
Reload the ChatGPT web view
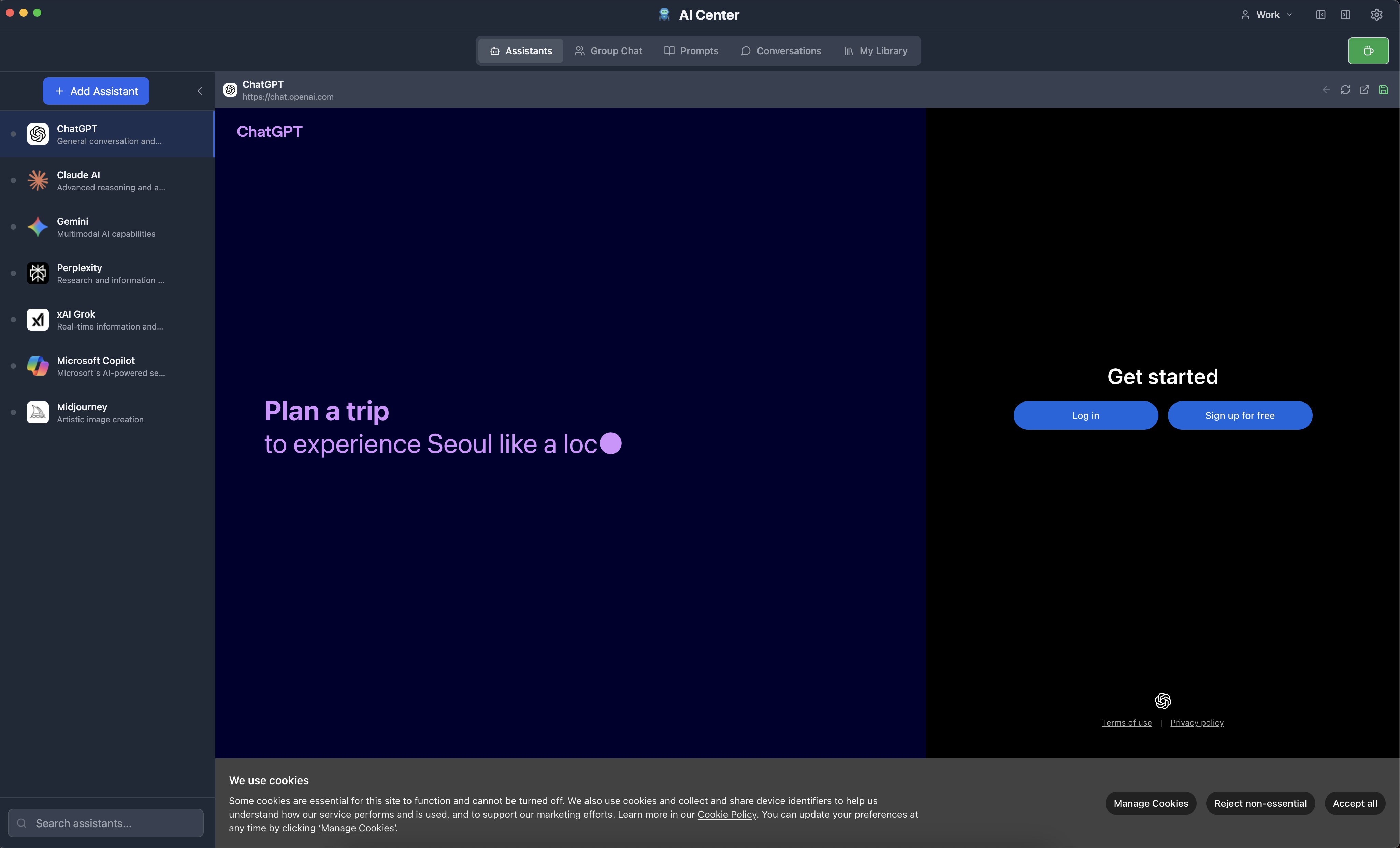coord(1345,90)
